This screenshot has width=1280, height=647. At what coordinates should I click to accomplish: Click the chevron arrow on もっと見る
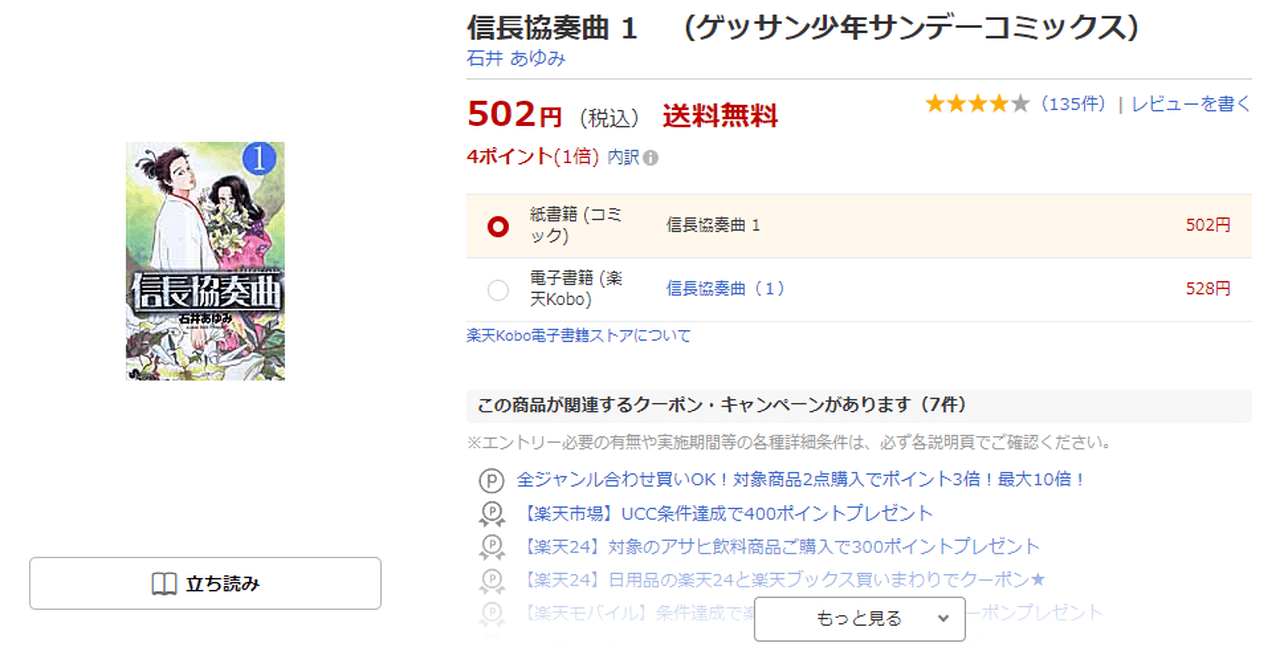[x=943, y=619]
